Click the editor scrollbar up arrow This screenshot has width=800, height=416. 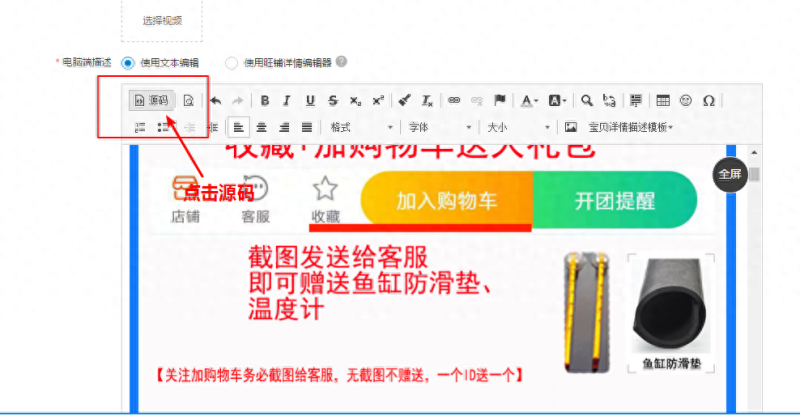click(x=754, y=153)
